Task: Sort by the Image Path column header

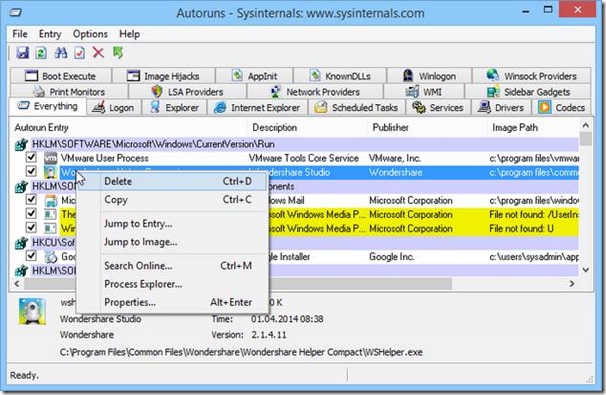Action: coord(533,128)
